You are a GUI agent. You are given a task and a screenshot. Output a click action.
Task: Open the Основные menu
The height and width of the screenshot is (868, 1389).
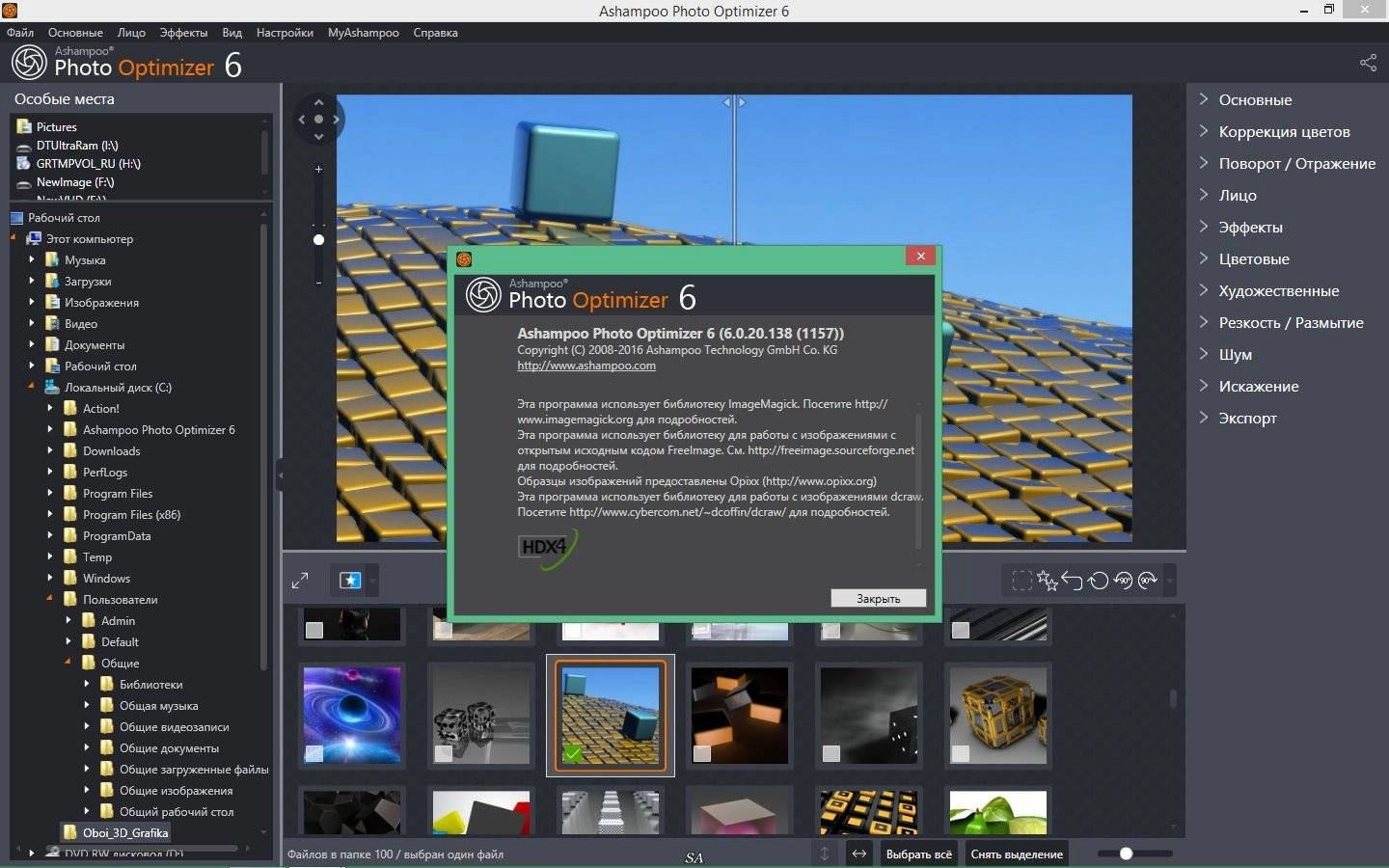pyautogui.click(x=75, y=33)
